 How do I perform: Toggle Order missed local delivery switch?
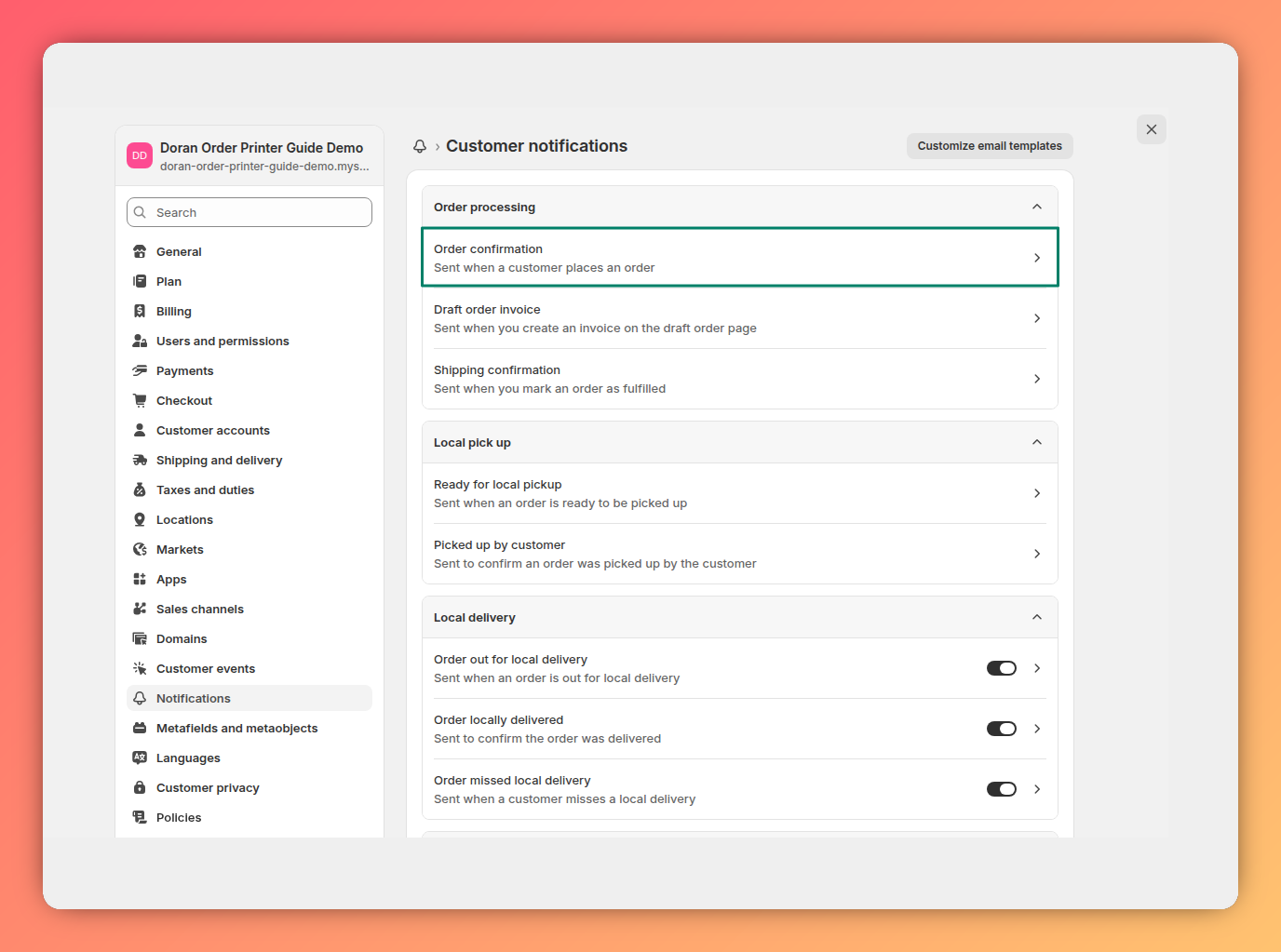pos(1002,789)
